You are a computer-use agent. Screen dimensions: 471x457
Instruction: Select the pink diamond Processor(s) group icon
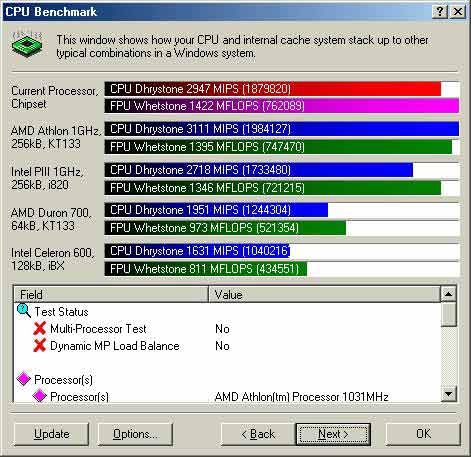coord(24,379)
